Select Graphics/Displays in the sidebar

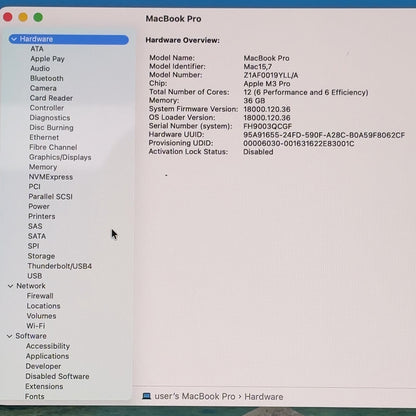[60, 157]
